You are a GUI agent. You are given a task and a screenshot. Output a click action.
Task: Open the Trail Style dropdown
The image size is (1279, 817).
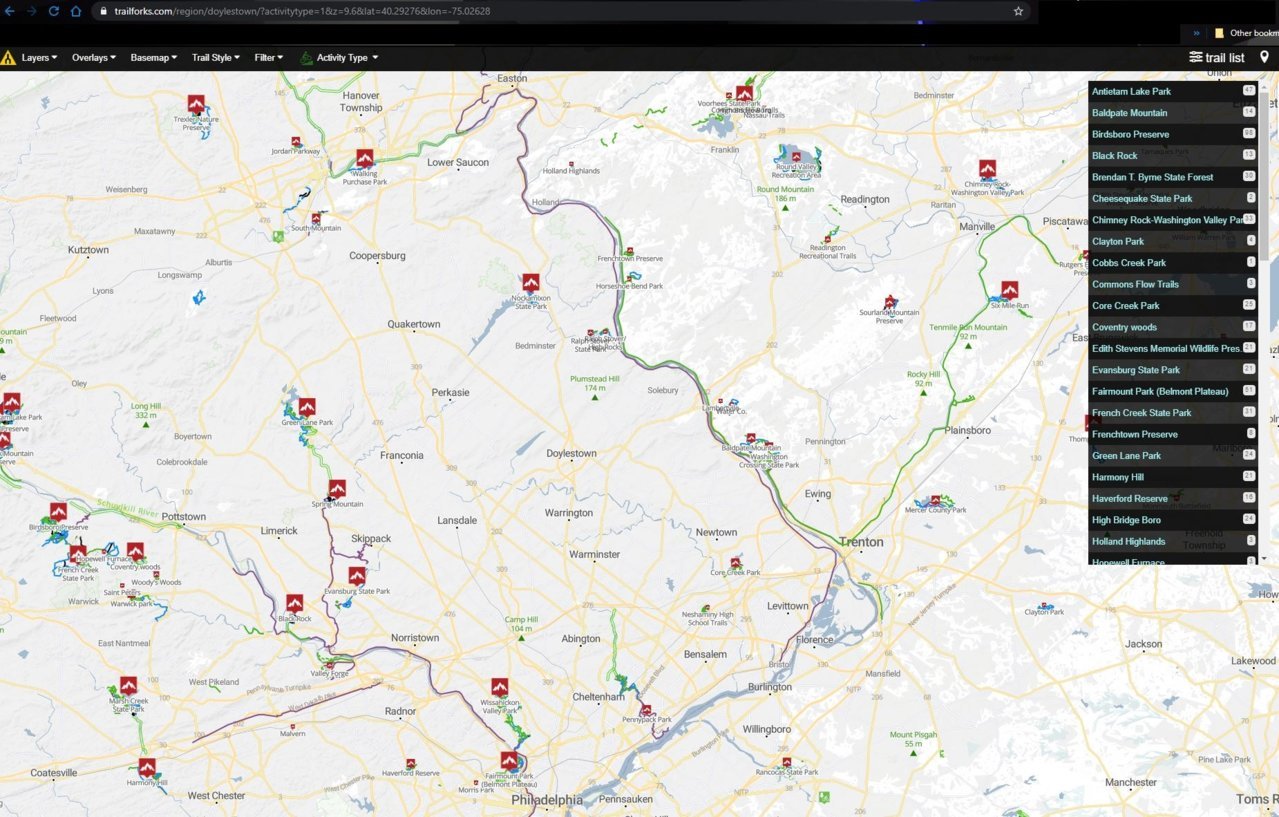(x=216, y=58)
